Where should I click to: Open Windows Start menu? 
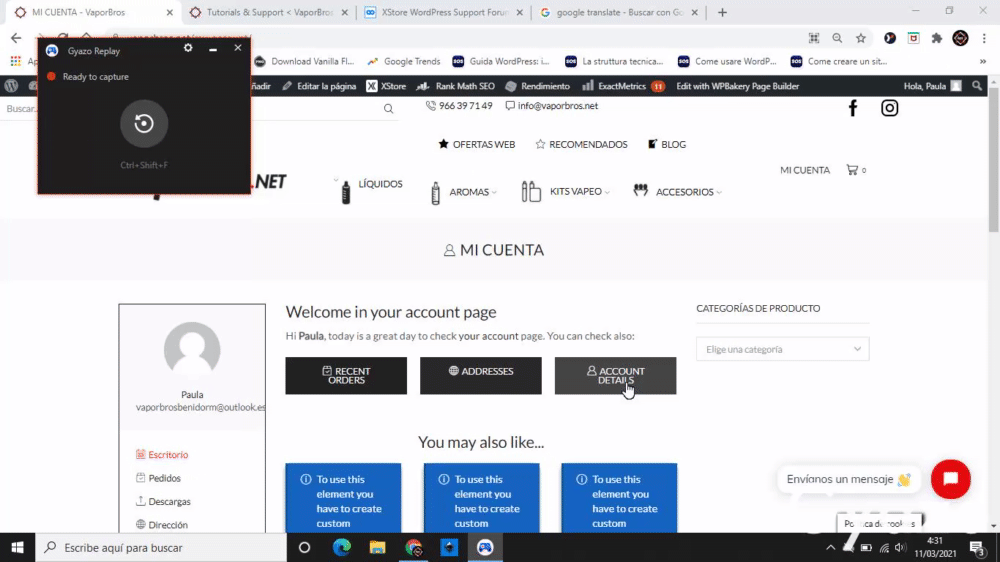tap(17, 547)
